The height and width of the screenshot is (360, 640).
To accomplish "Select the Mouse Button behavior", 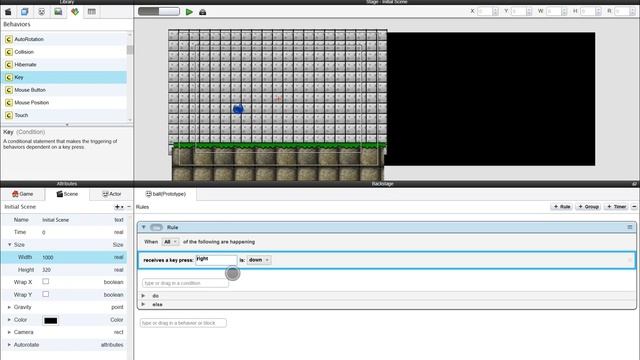I will (64, 90).
